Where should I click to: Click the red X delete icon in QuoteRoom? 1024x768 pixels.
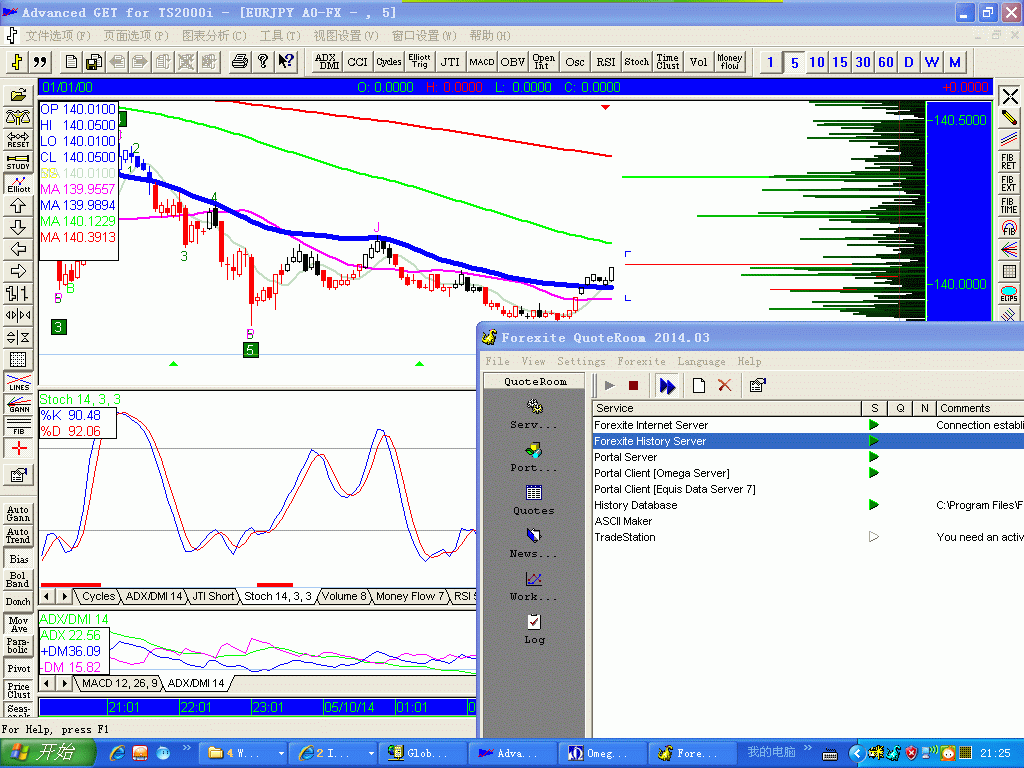(724, 385)
